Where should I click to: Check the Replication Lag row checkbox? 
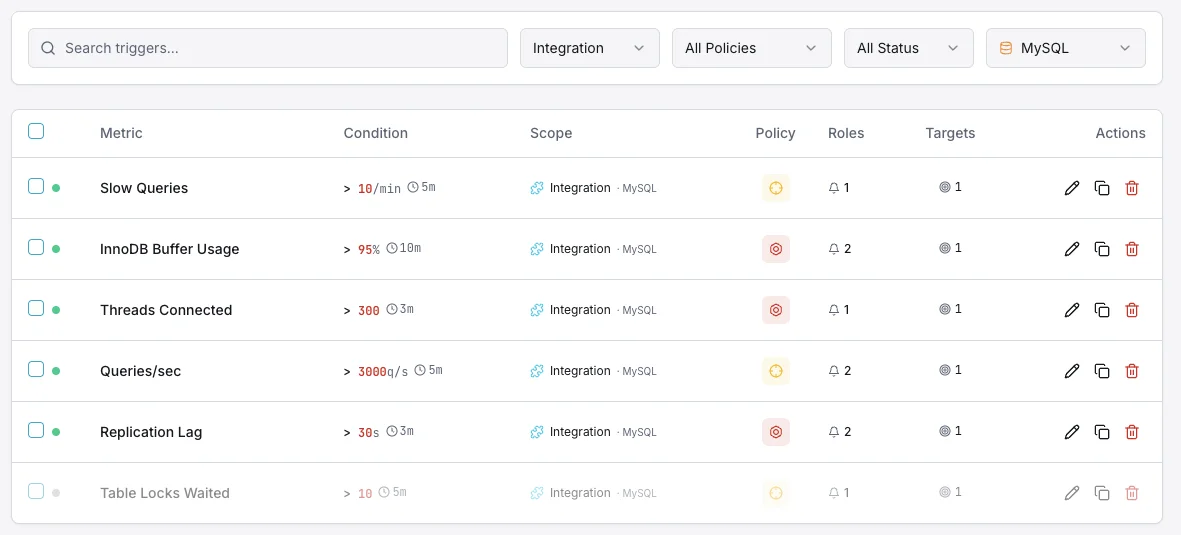point(36,430)
